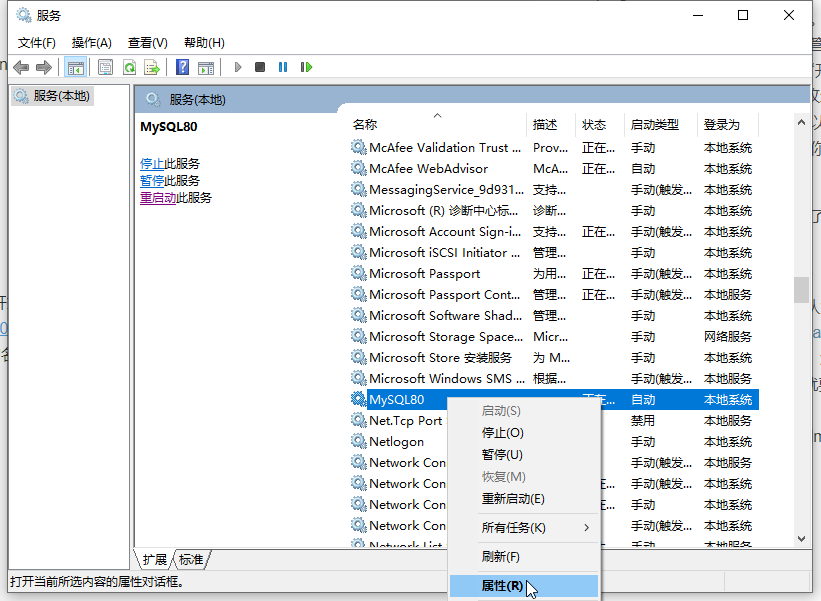Select the Microsoft Account Sign-i service row
The height and width of the screenshot is (601, 821).
[554, 231]
